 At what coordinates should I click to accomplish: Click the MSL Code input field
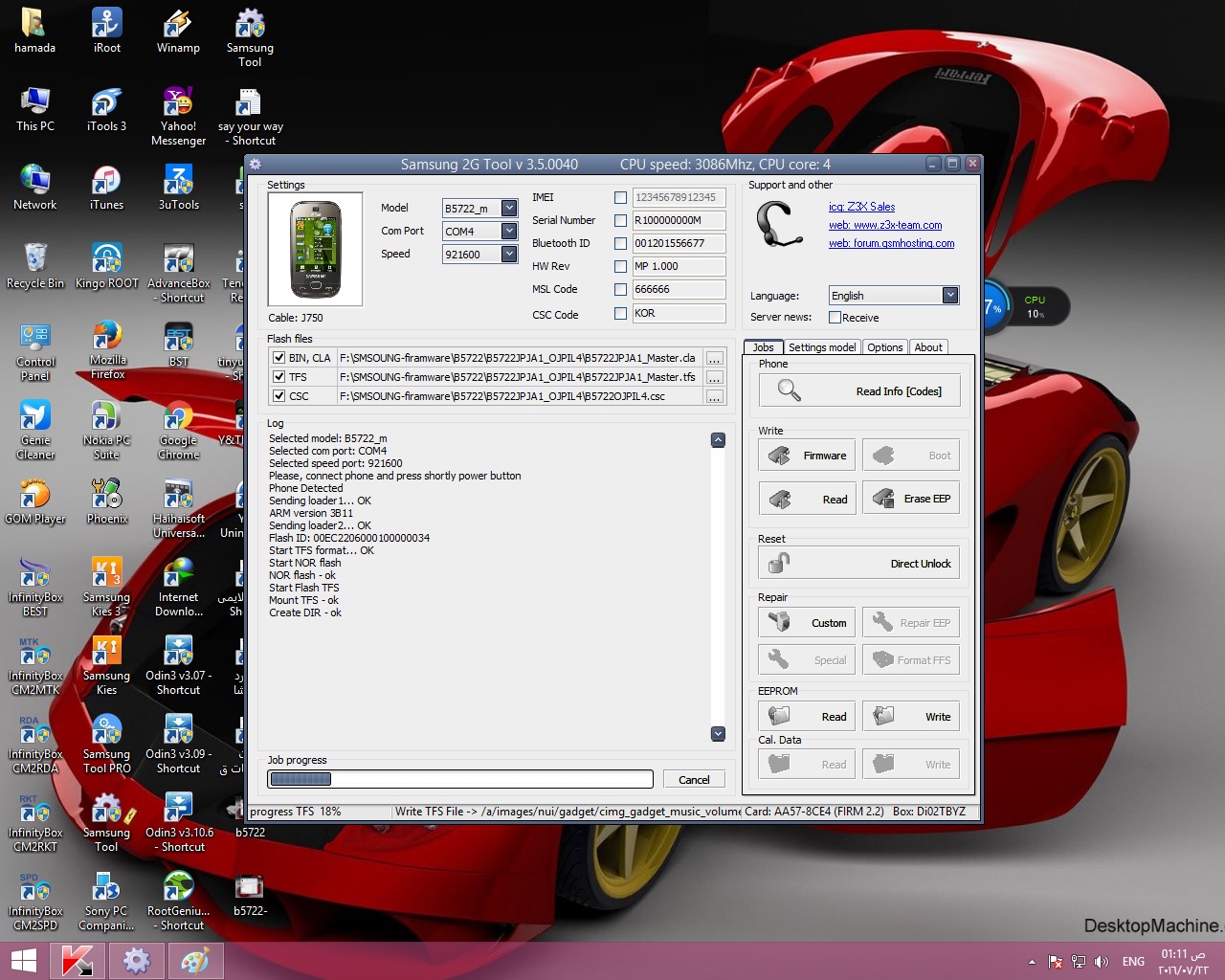pyautogui.click(x=678, y=289)
